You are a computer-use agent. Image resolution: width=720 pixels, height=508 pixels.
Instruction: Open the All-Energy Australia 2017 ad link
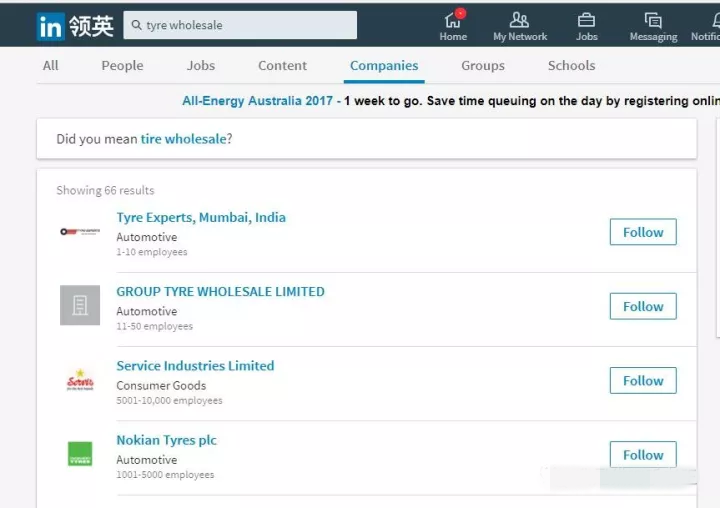click(x=258, y=101)
